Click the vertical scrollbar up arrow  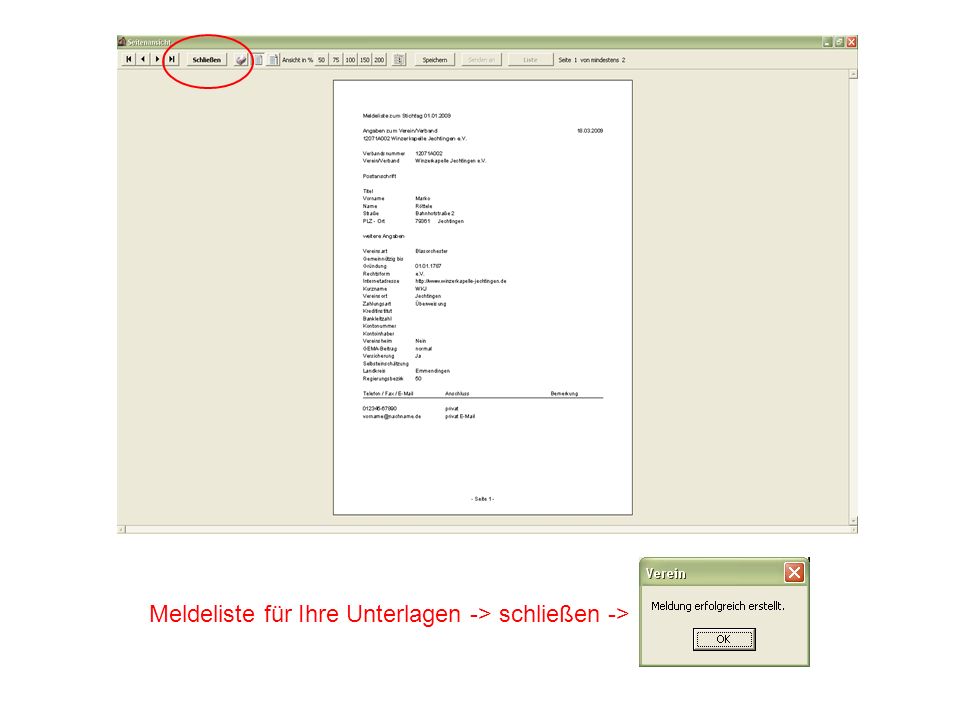tap(853, 74)
